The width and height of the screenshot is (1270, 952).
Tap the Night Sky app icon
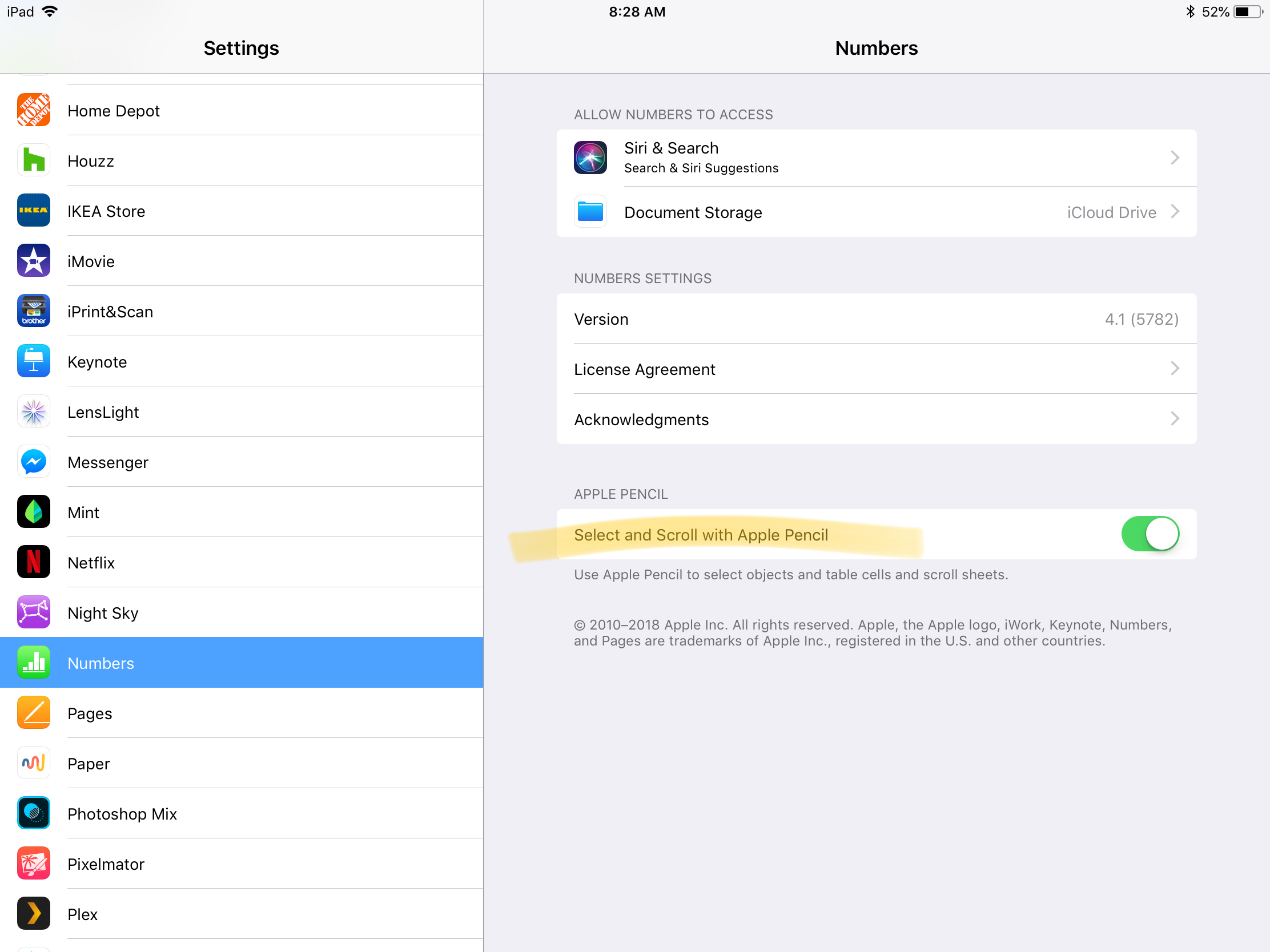pos(33,612)
